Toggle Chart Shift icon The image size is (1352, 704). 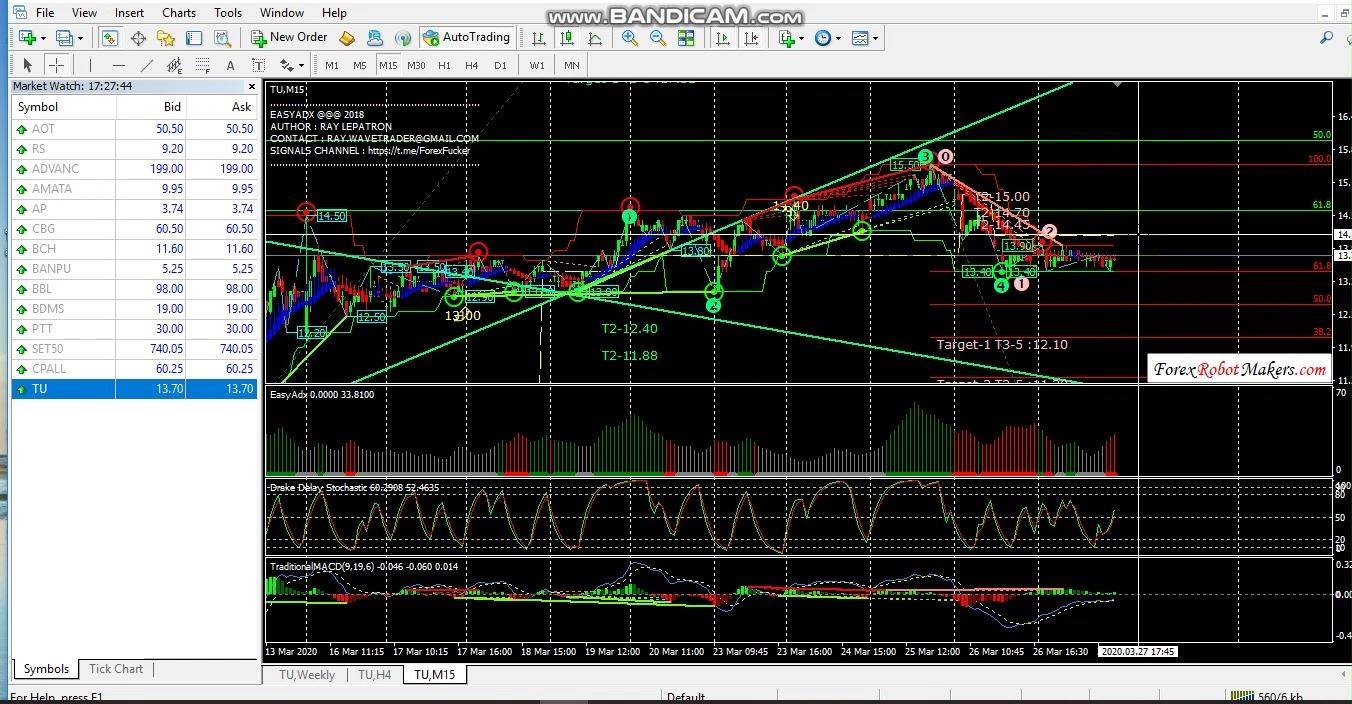click(750, 38)
